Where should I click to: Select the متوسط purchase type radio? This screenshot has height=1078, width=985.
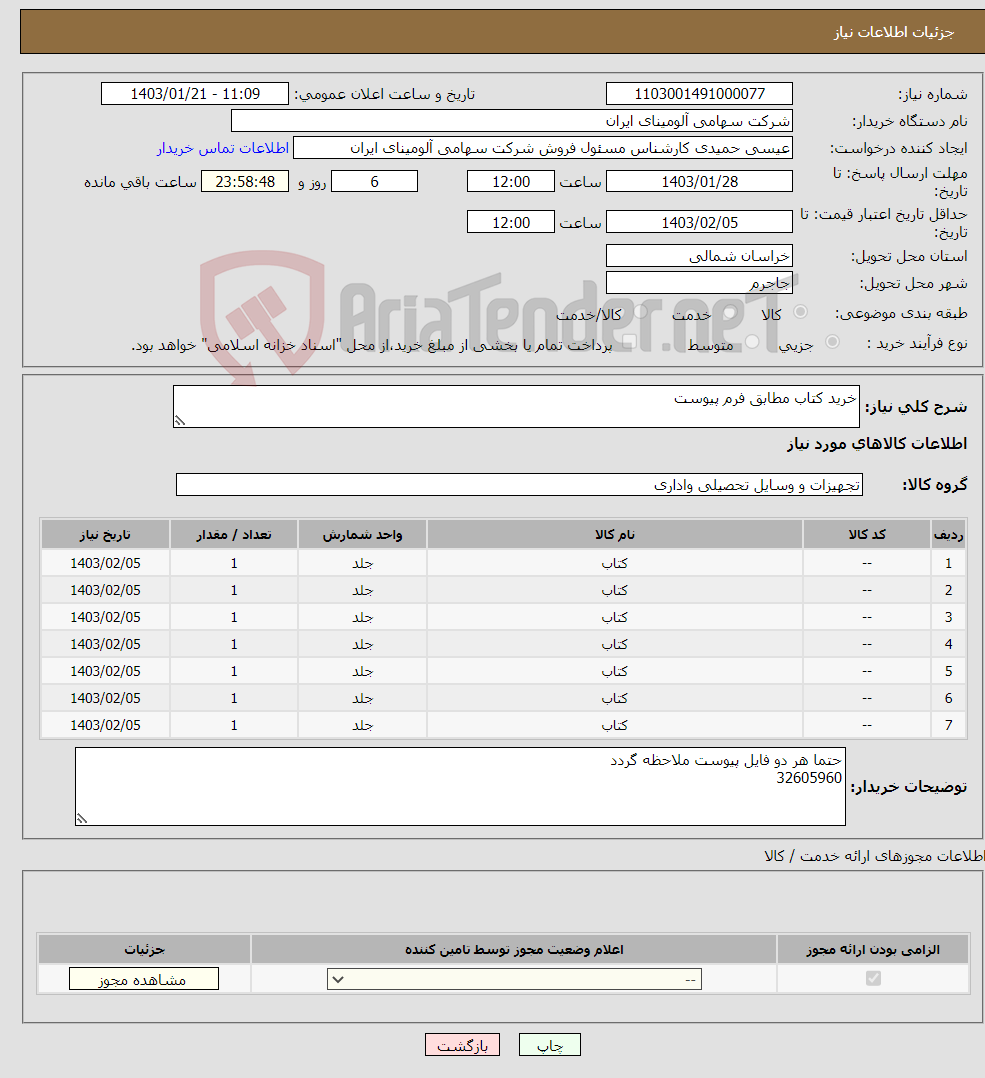pyautogui.click(x=752, y=342)
